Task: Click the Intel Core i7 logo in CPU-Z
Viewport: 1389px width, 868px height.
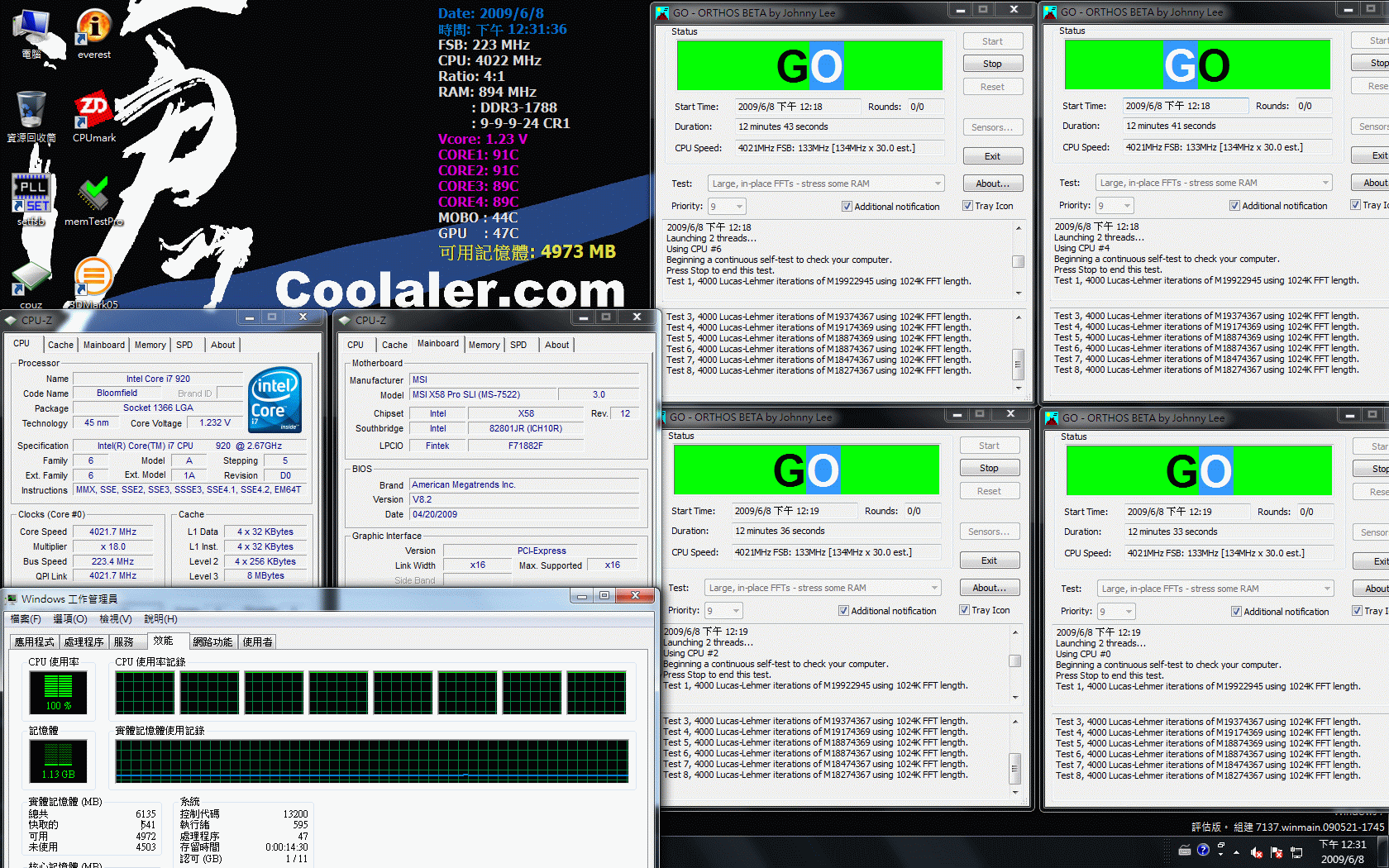Action: pos(274,399)
